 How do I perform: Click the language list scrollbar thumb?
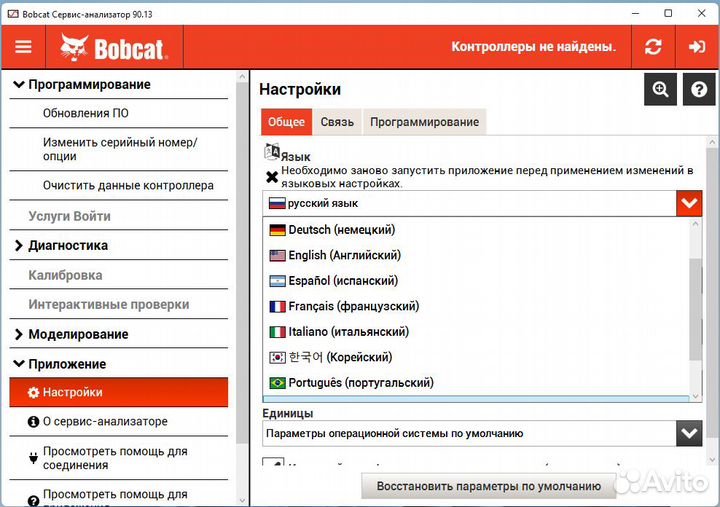pos(696,309)
